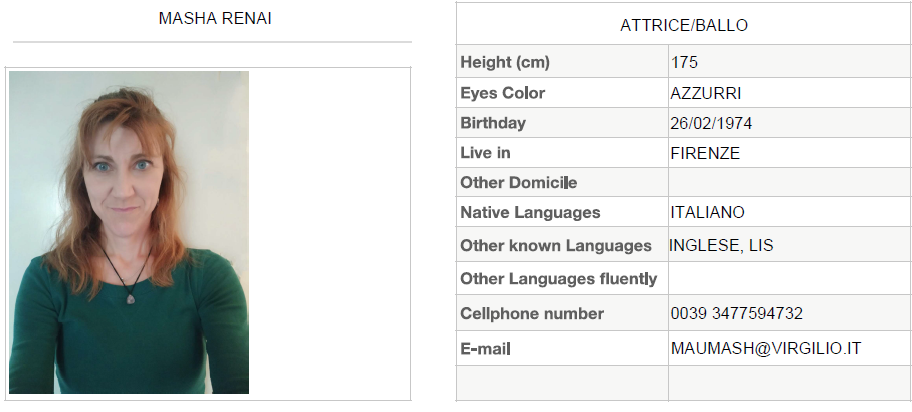This screenshot has width=912, height=412.
Task: Open the MAUMASH@VIRGILIO.IT email address
Action: click(x=765, y=349)
